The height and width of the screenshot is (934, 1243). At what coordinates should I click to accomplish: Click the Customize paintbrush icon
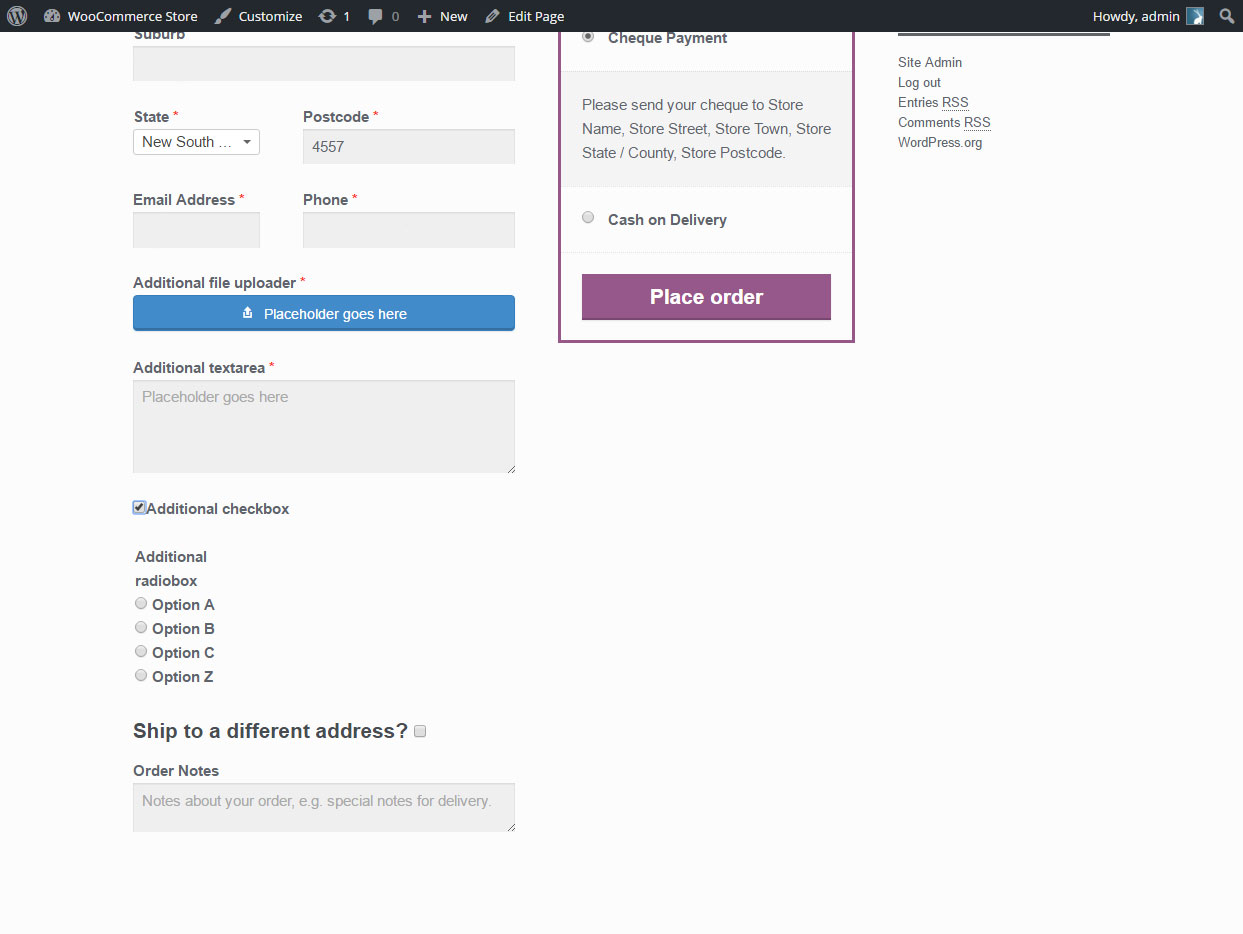[x=223, y=16]
